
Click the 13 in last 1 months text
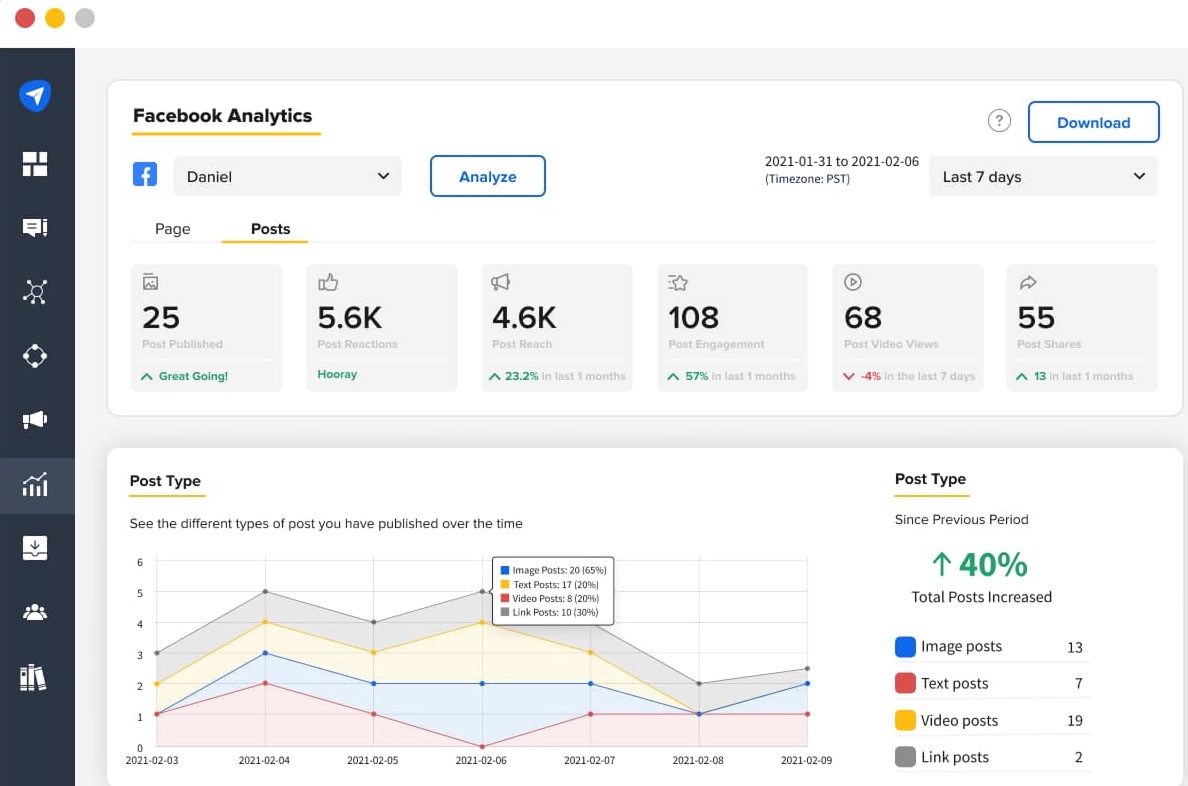tap(1083, 376)
